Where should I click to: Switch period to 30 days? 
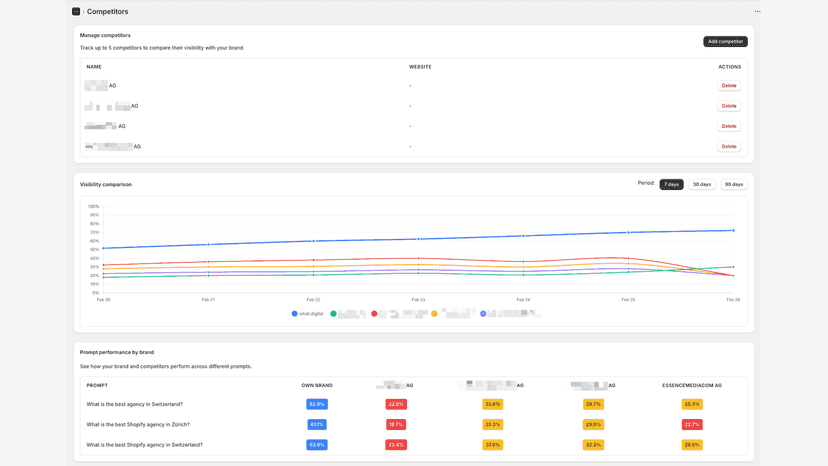[702, 184]
